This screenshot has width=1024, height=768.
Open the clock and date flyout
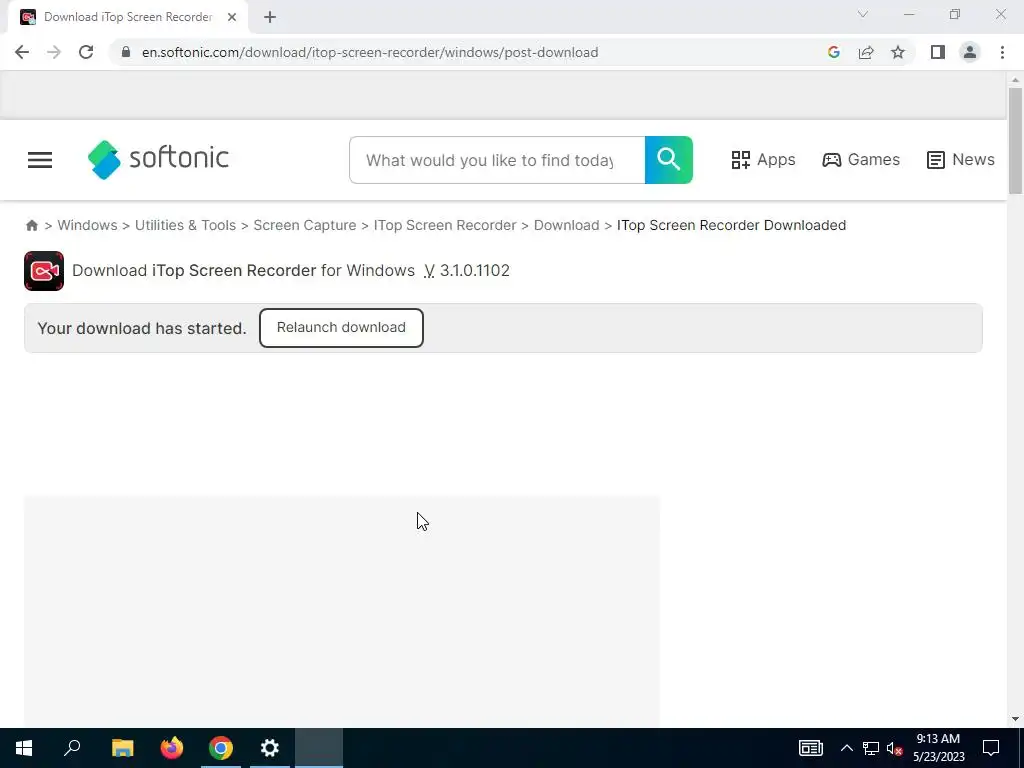(938, 748)
